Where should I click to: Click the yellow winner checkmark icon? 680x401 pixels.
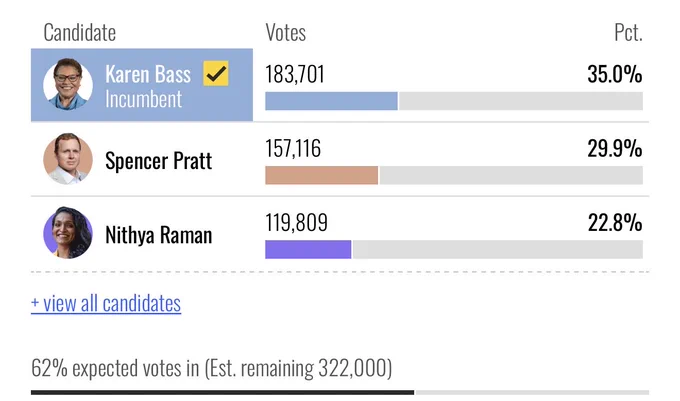[x=216, y=73]
